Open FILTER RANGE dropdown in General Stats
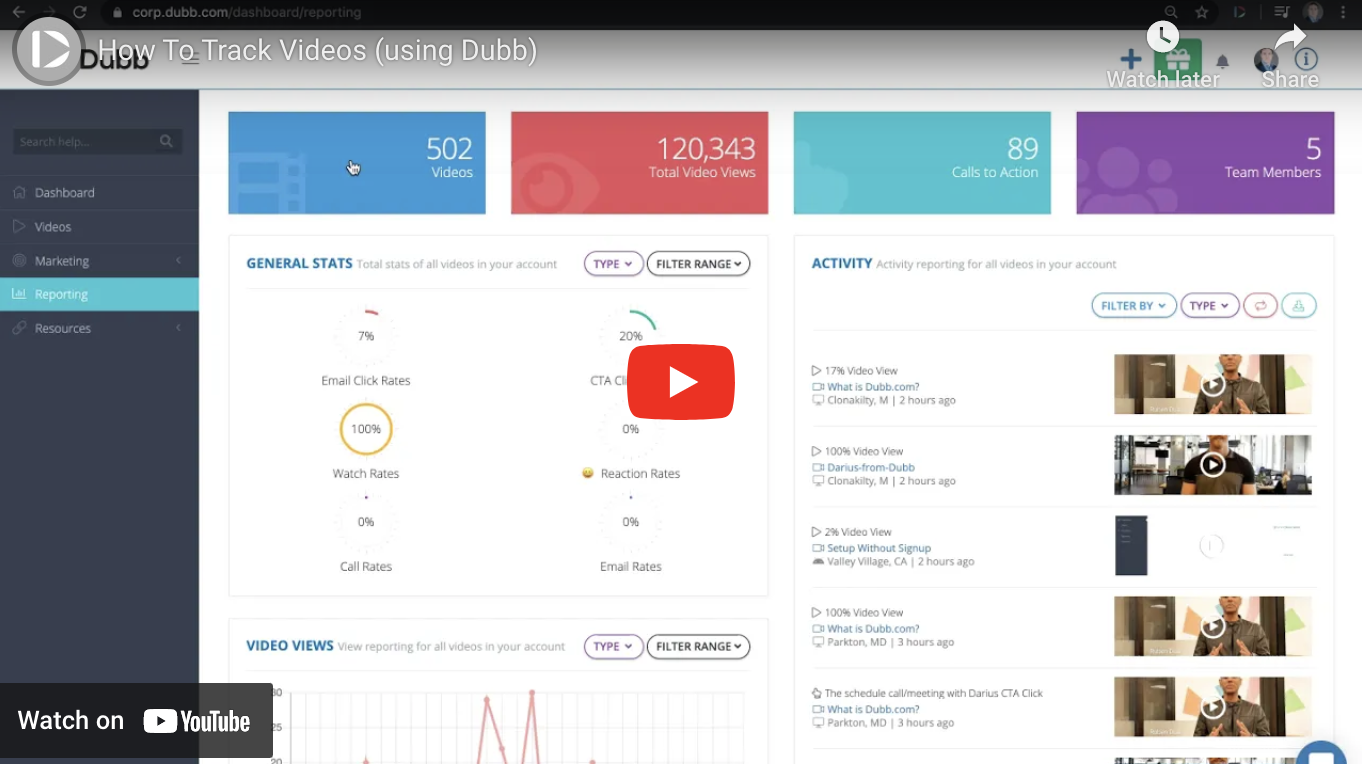 pos(698,264)
